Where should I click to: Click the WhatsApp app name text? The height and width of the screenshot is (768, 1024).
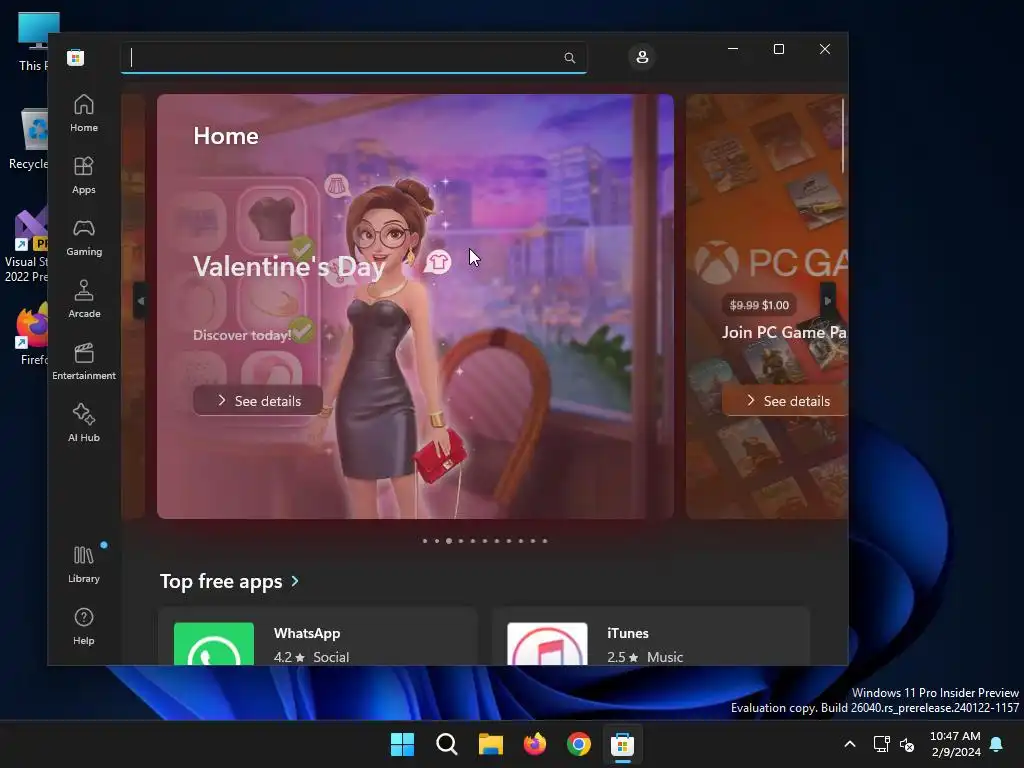point(307,633)
